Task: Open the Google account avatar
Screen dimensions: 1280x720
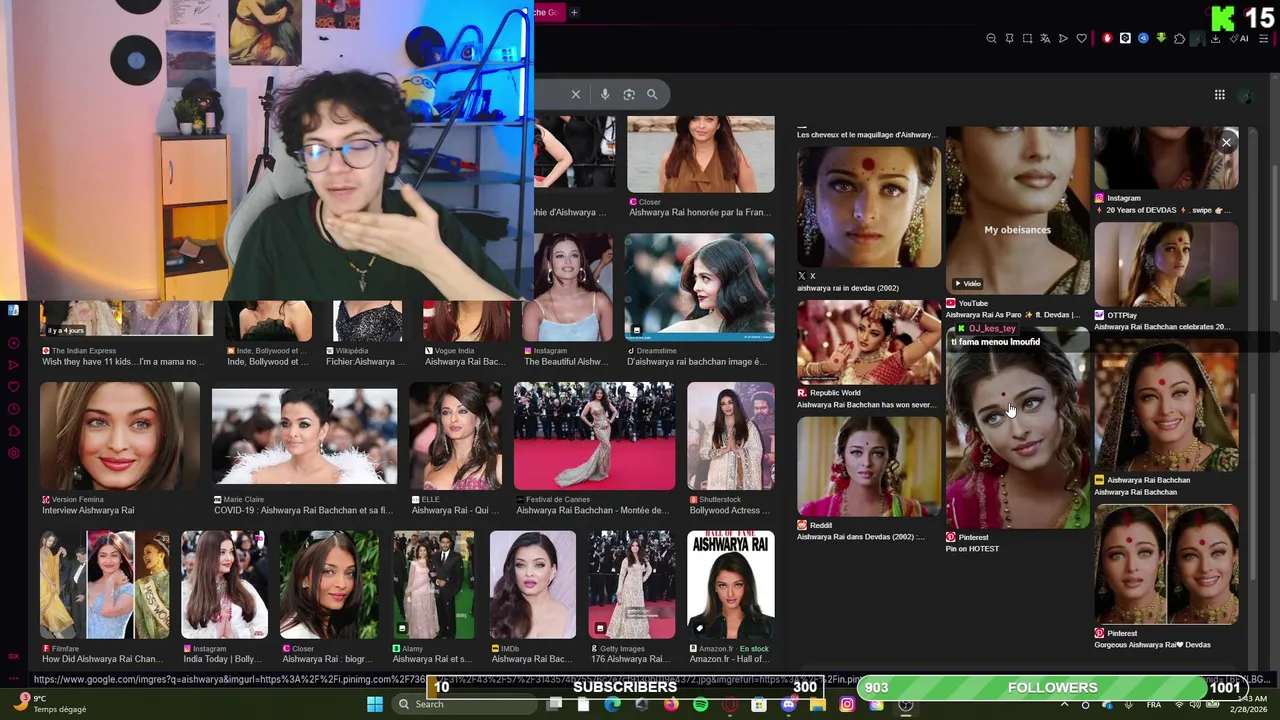Action: point(1246,96)
